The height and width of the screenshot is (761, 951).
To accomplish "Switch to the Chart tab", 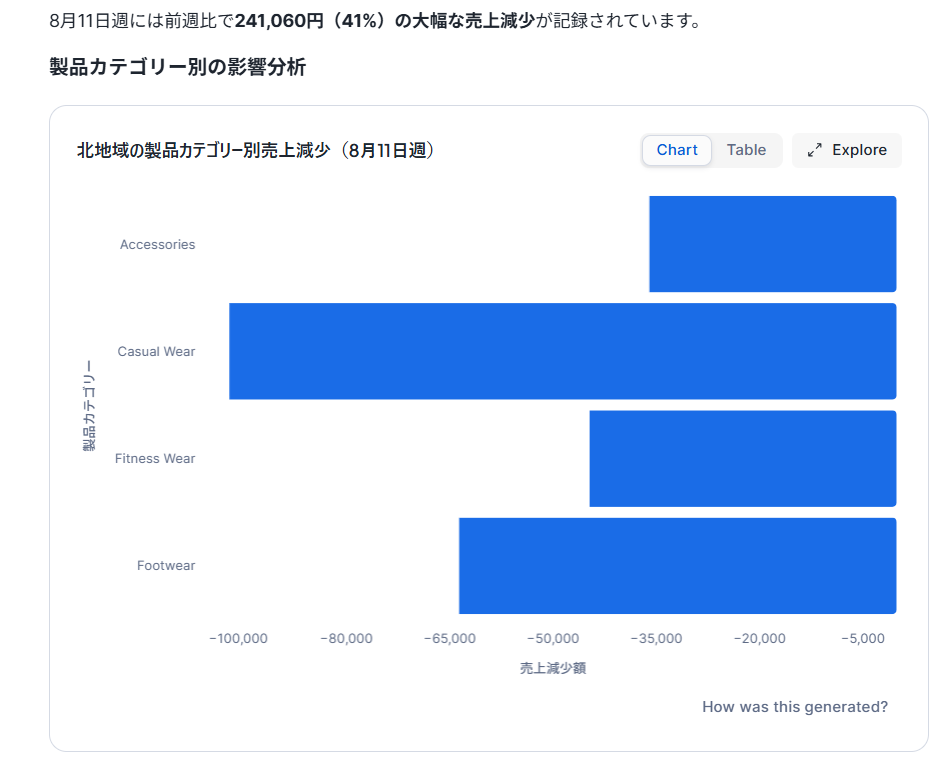I will (676, 150).
